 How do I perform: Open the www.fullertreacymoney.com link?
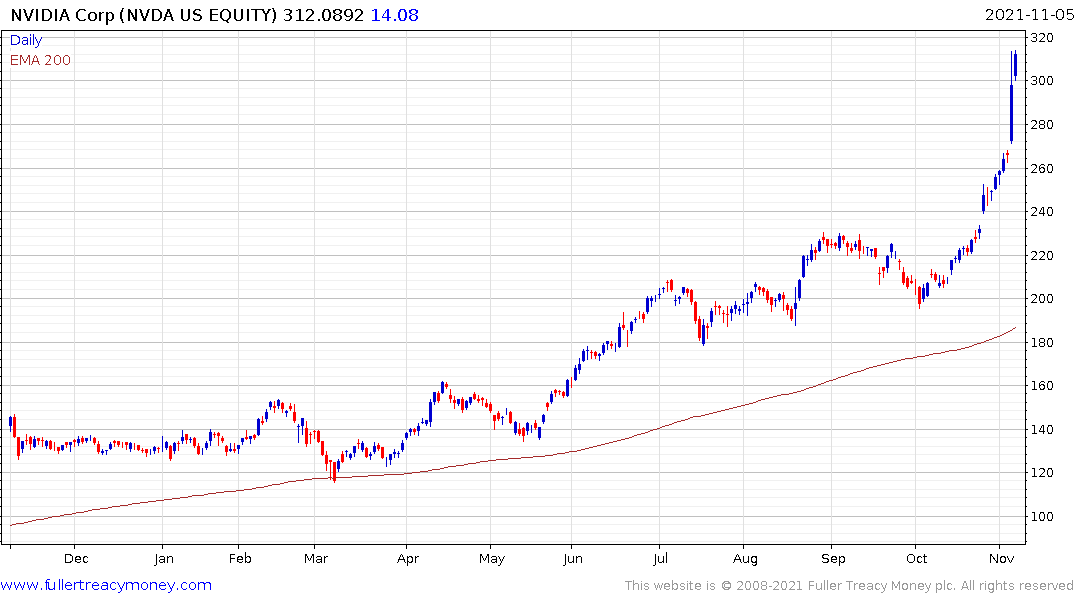pos(106,585)
